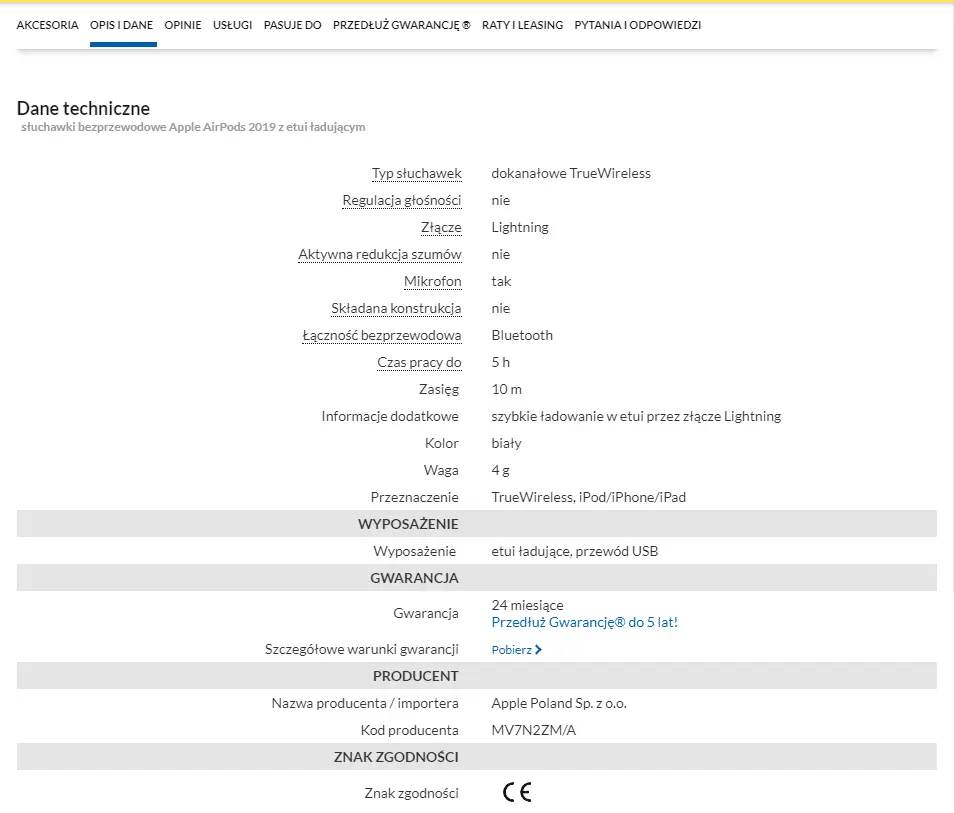Click the 'MV7N2ZM/A' manufacturer code

tap(534, 730)
